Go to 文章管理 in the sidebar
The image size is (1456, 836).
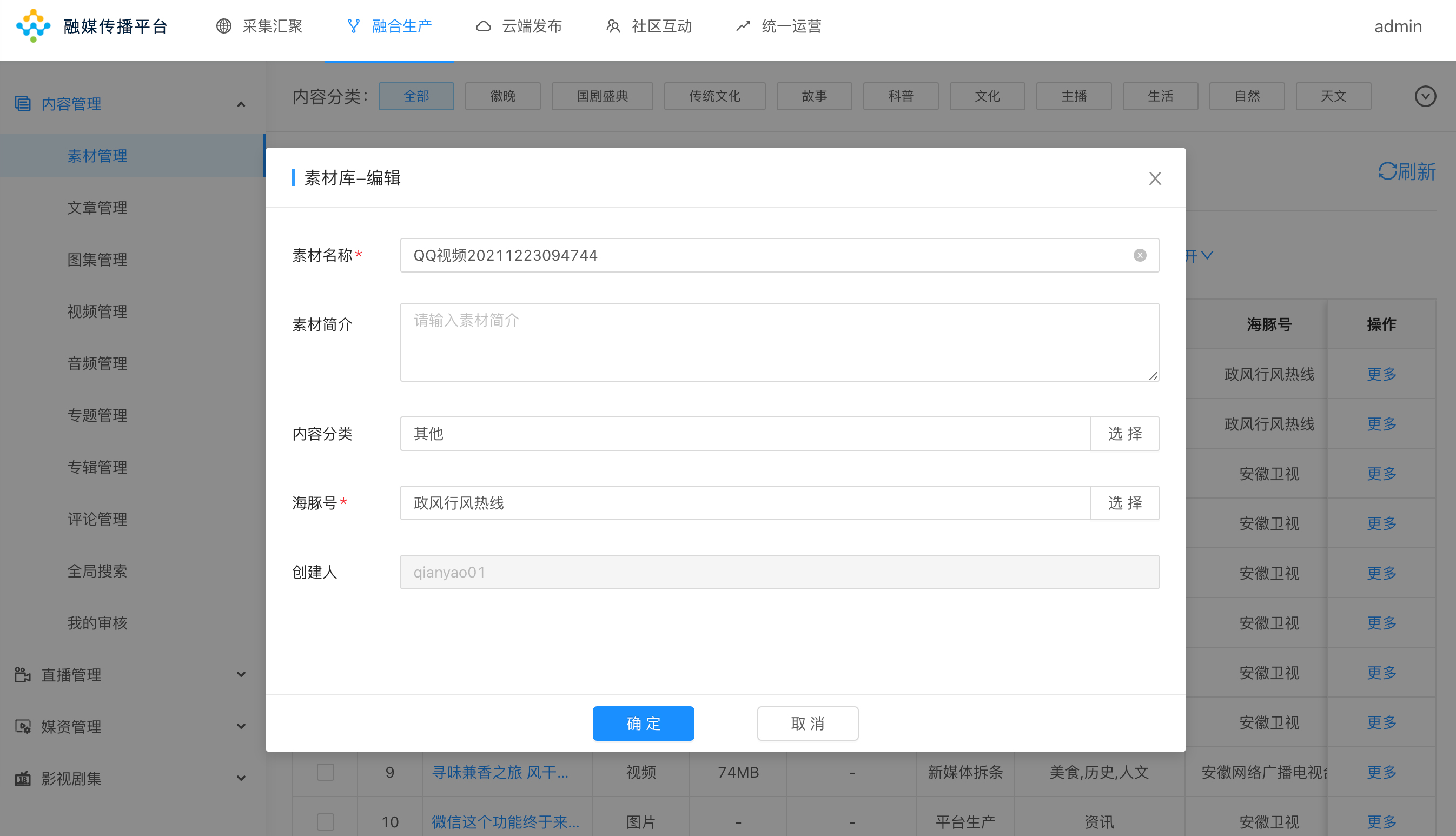coord(97,208)
